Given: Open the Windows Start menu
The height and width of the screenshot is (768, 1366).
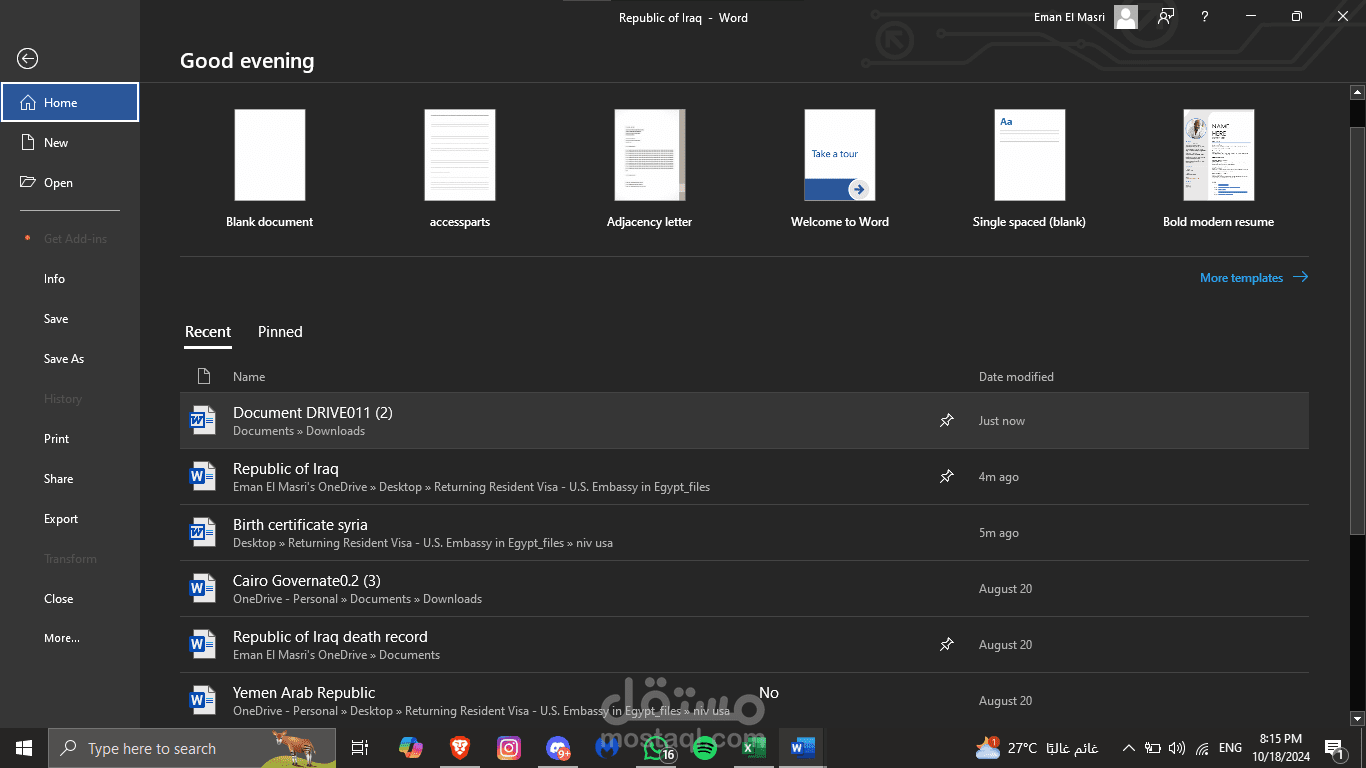Looking at the screenshot, I should (24, 748).
